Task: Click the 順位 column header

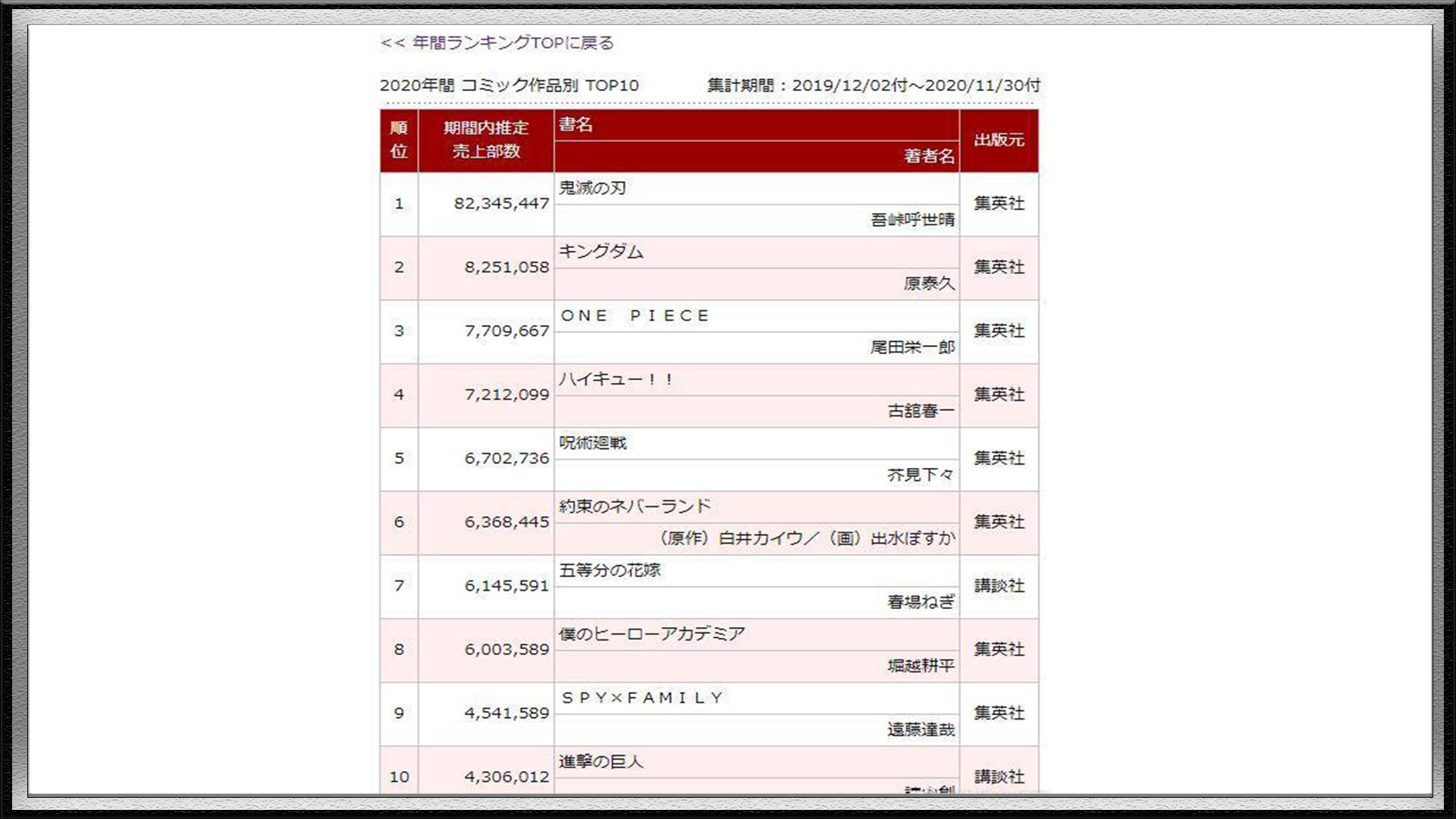Action: (x=398, y=141)
